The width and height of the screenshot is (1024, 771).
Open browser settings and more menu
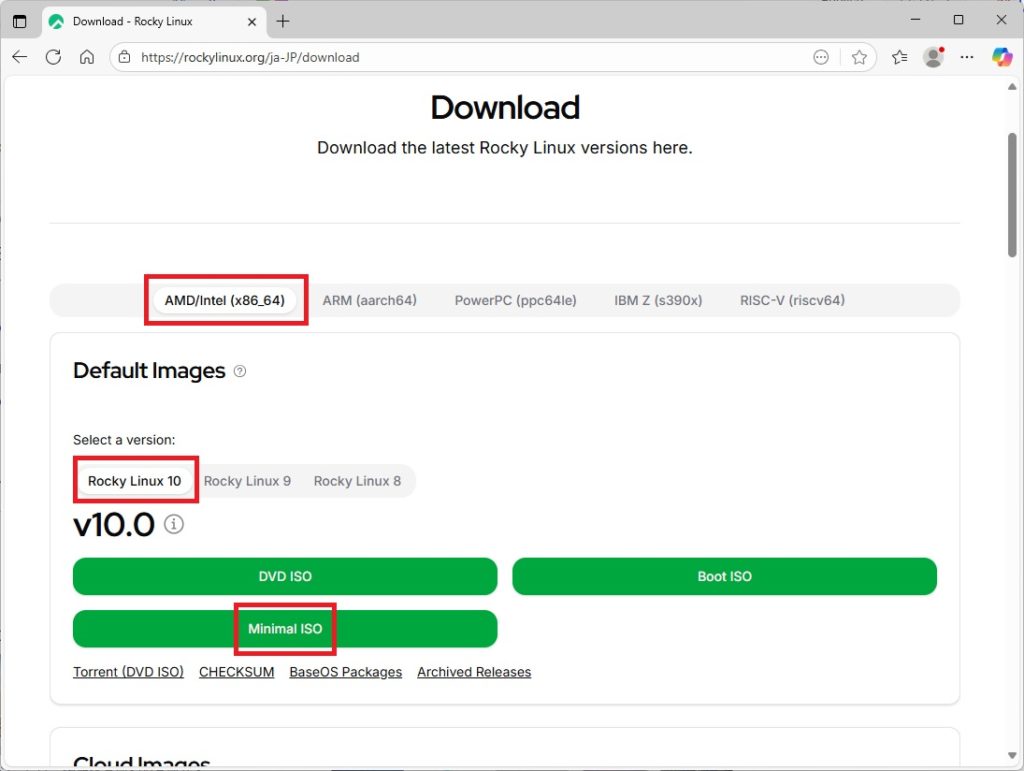(967, 57)
